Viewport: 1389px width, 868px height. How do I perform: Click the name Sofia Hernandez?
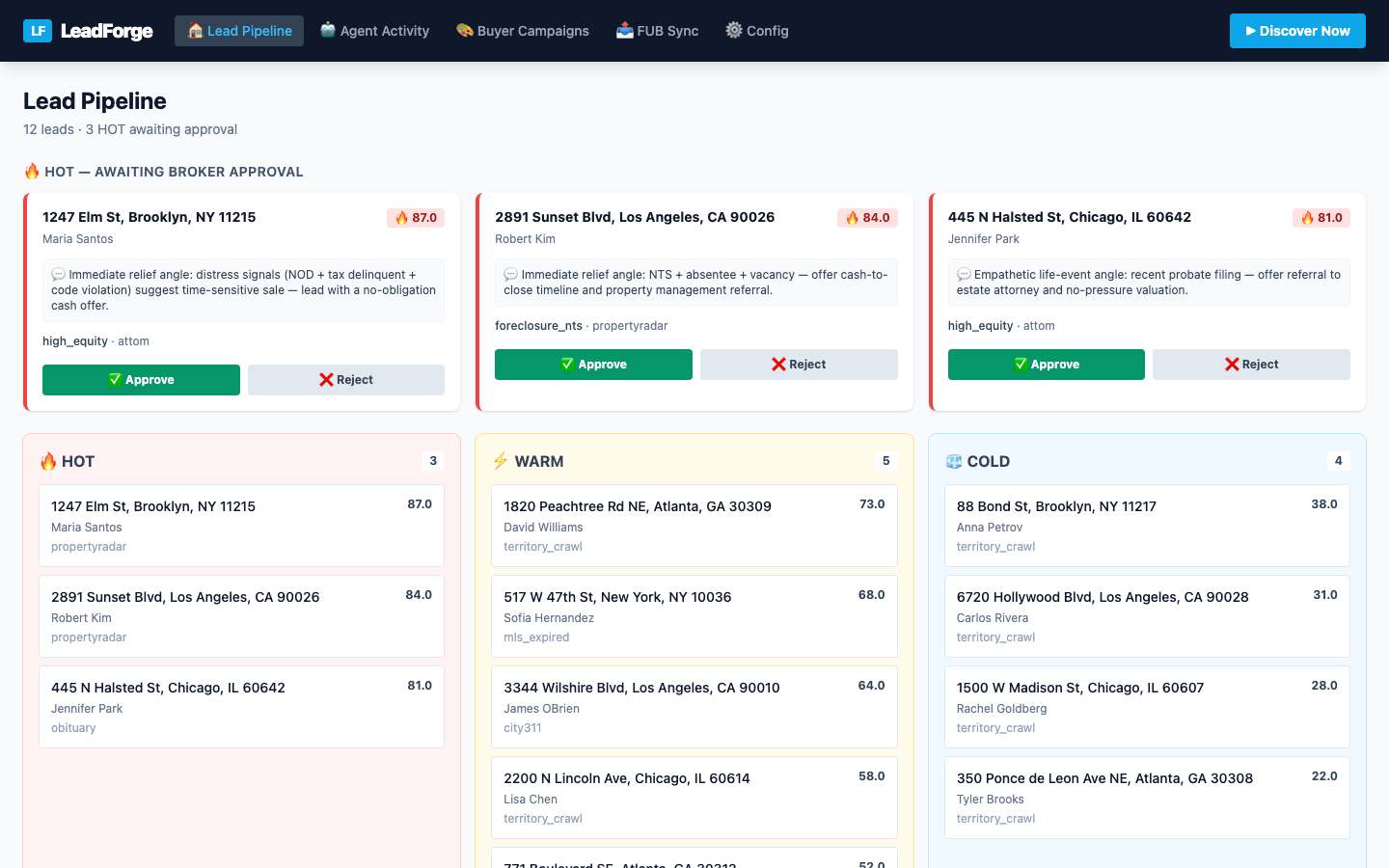tap(549, 618)
